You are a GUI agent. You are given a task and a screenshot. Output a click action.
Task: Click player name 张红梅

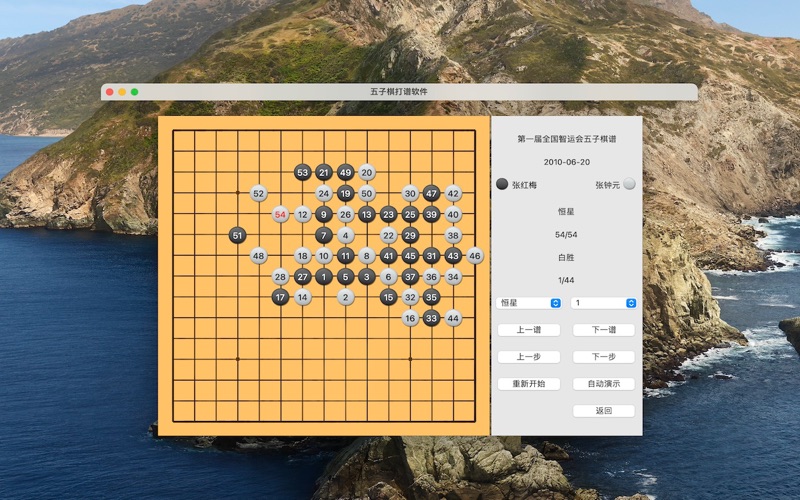tap(524, 185)
